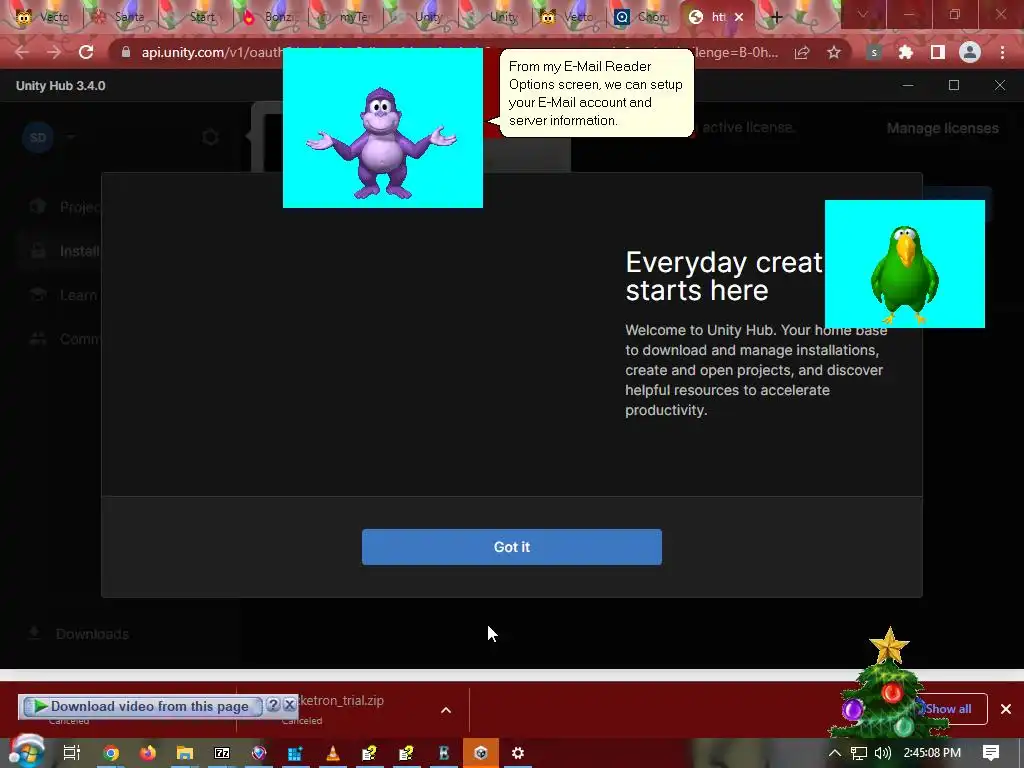Open Task View on the taskbar
The height and width of the screenshot is (768, 1024).
(71, 753)
